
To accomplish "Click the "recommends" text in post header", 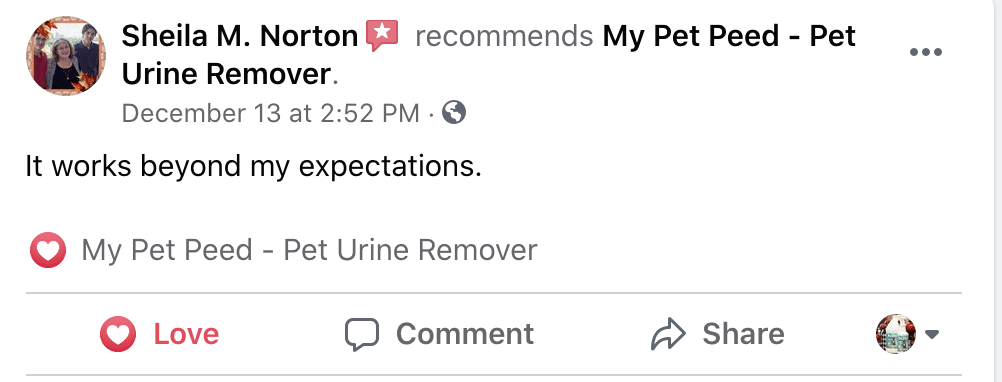I will pyautogui.click(x=504, y=36).
